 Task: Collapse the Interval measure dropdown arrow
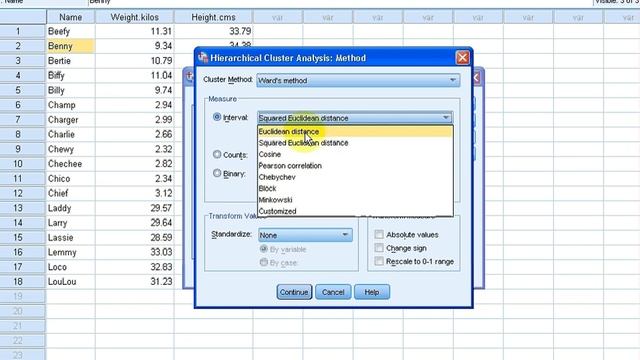click(446, 118)
